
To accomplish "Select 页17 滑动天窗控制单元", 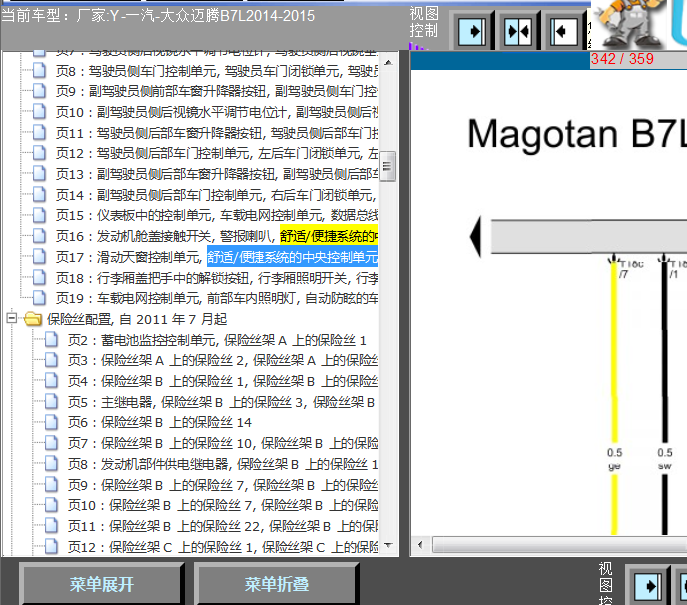I will click(217, 257).
